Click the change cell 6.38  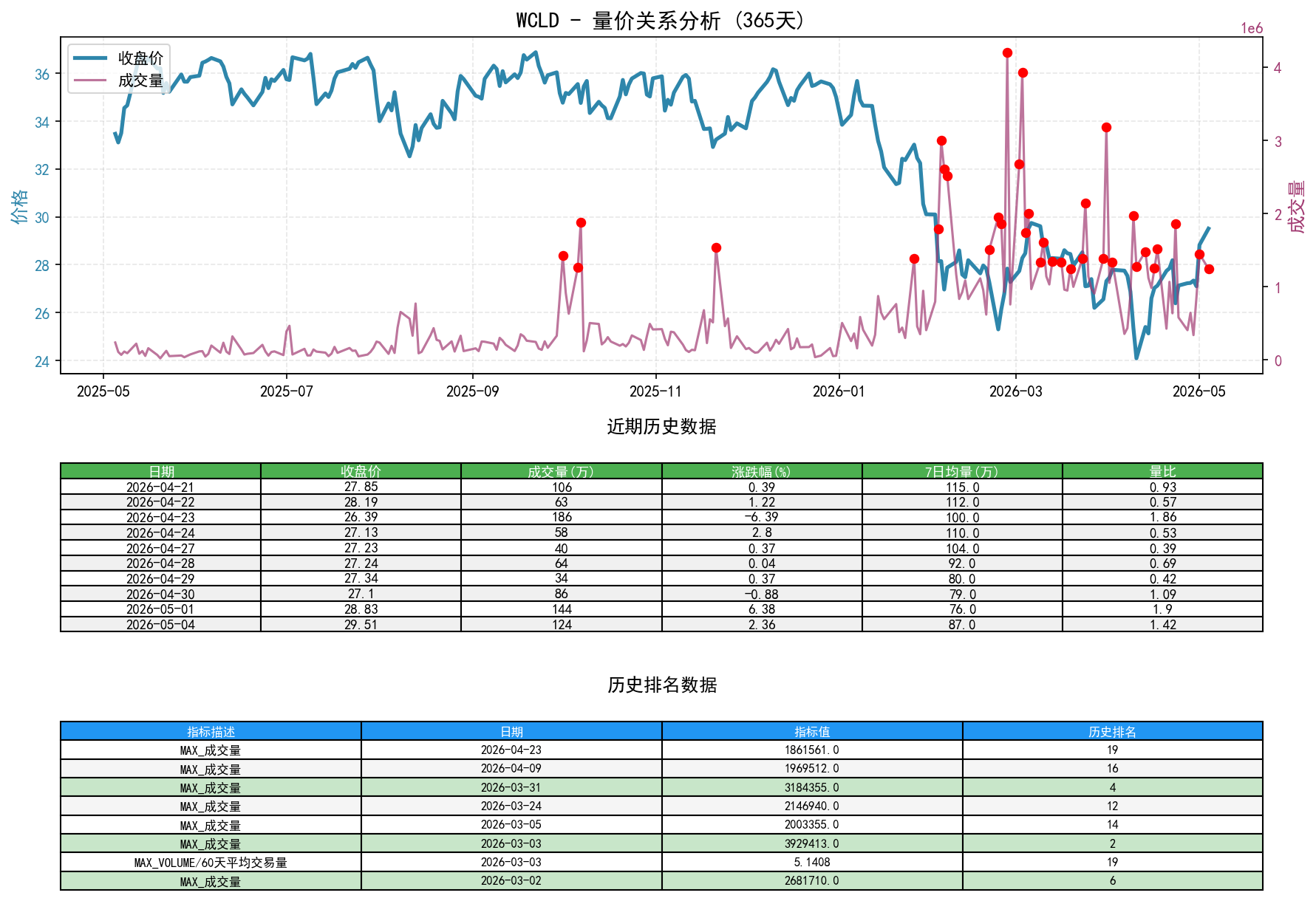pyautogui.click(x=762, y=609)
